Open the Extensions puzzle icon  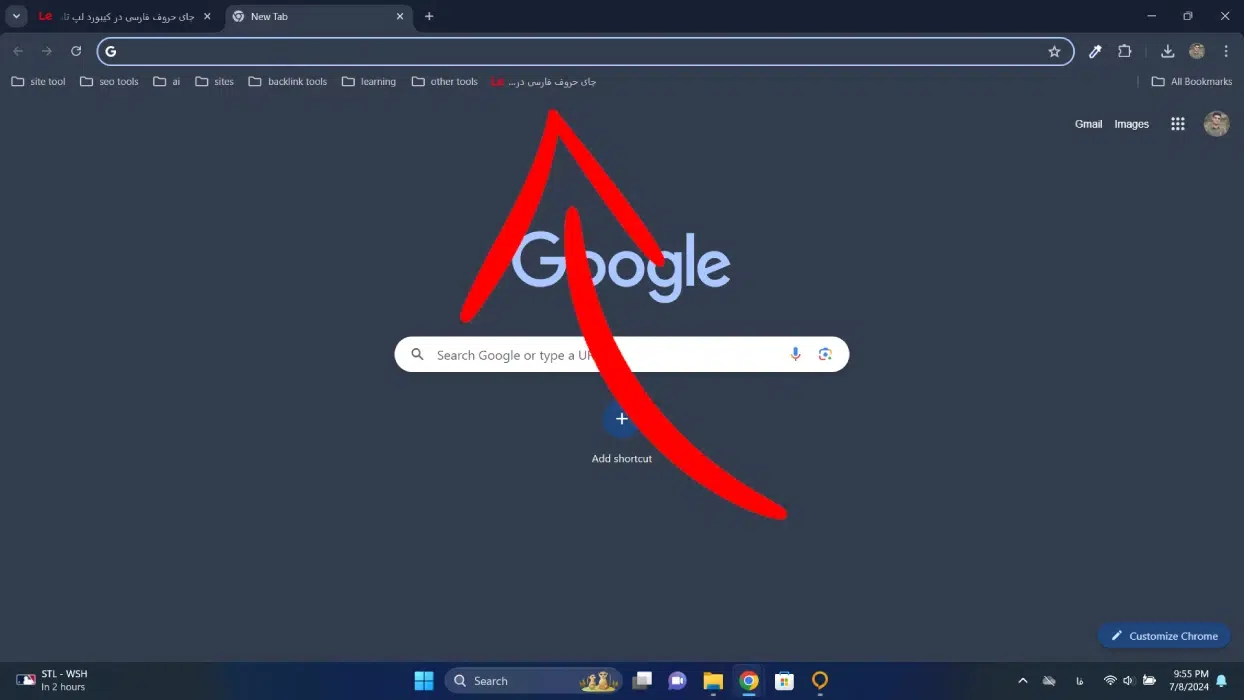[x=1125, y=52]
